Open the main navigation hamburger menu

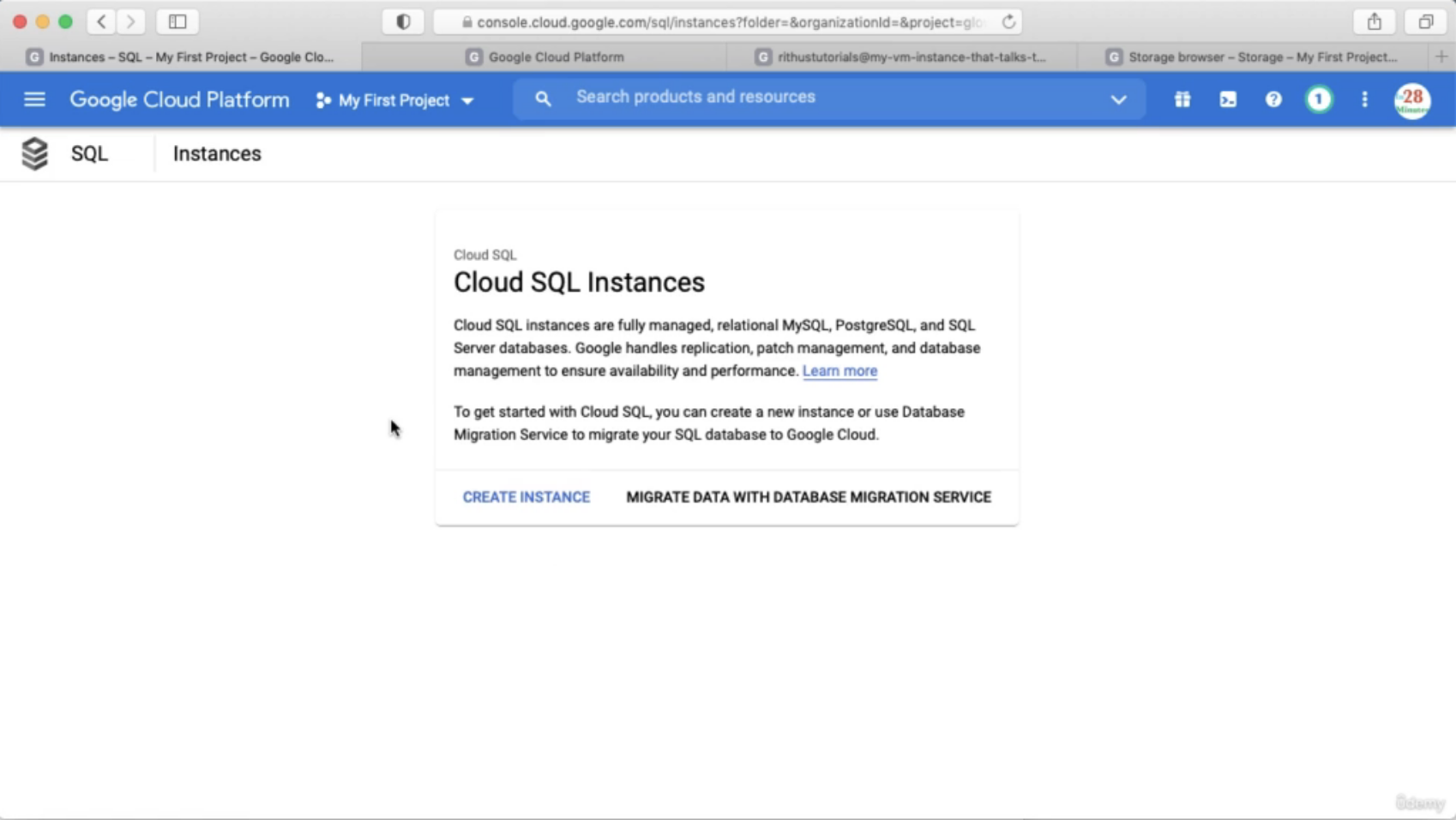pyautogui.click(x=34, y=99)
